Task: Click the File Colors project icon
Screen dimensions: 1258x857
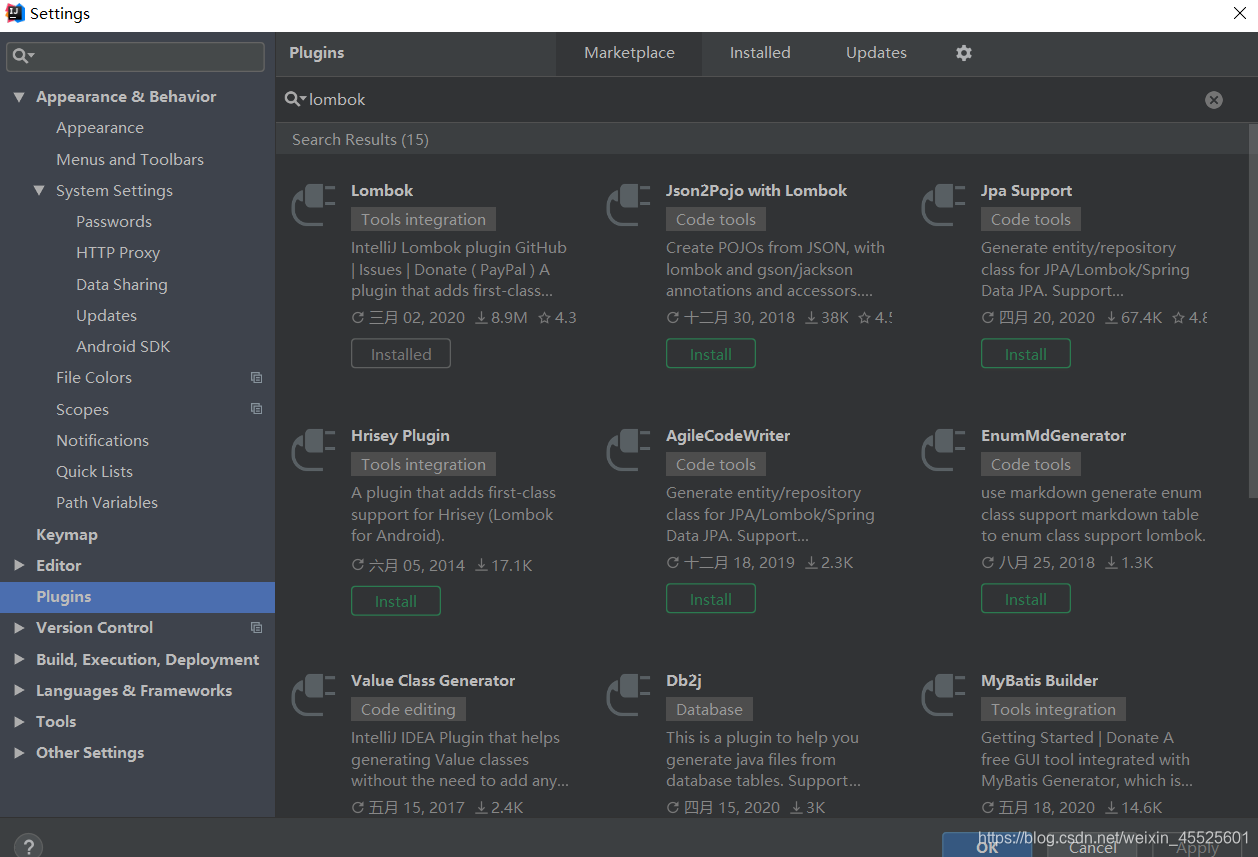Action: tap(256, 377)
